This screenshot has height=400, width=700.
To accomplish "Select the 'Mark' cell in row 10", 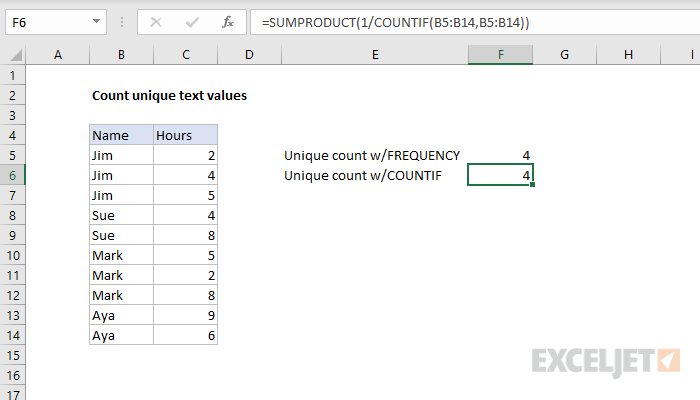I will (121, 255).
